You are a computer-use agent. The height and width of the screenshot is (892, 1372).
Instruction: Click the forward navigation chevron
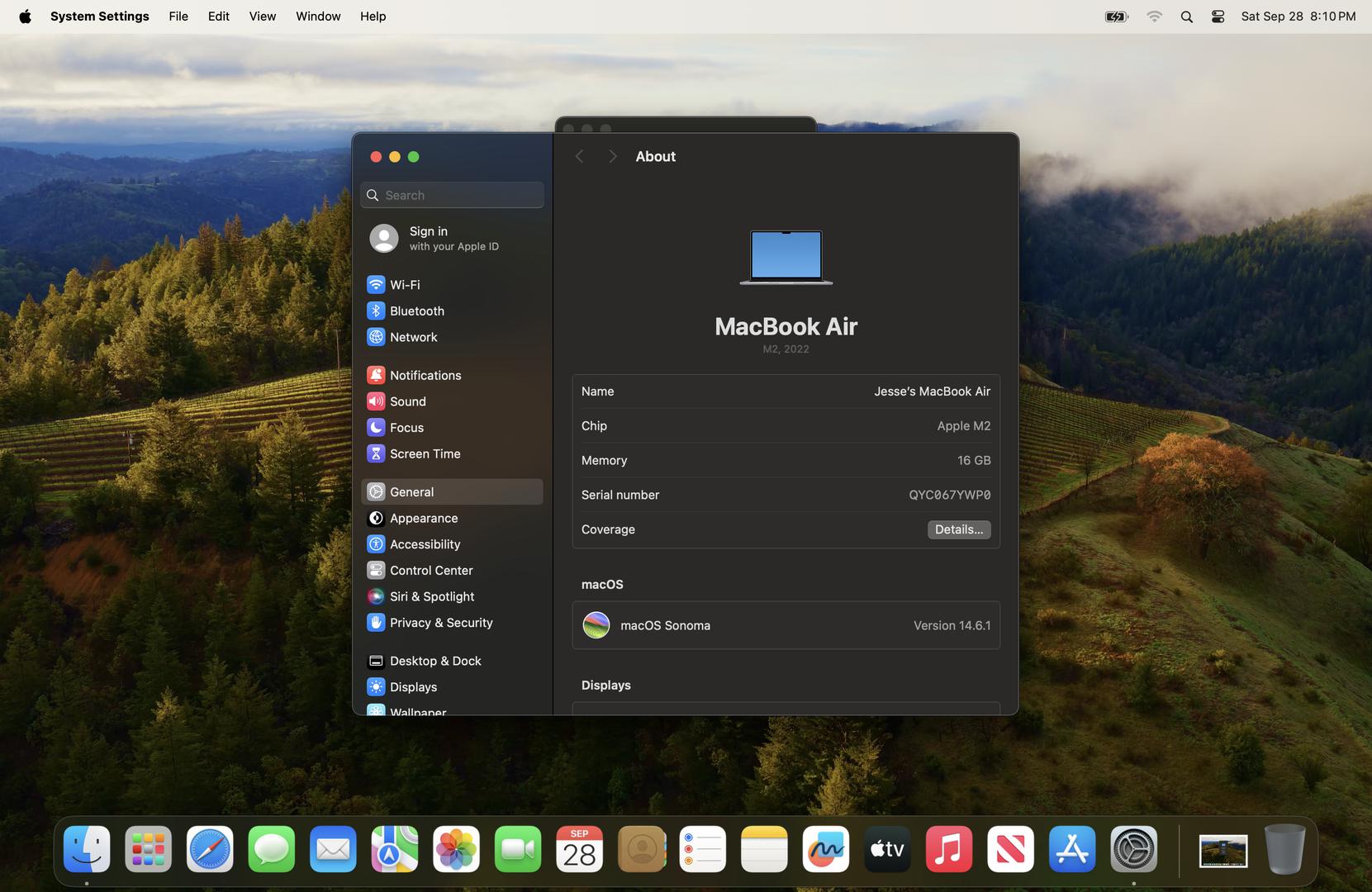click(x=612, y=156)
